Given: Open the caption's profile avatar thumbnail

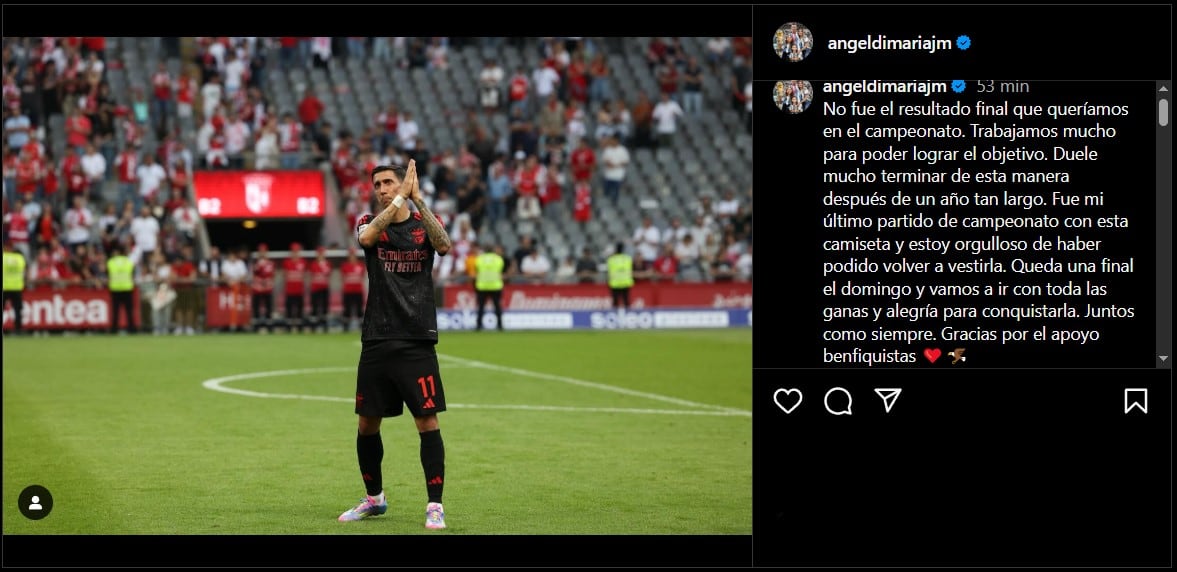Looking at the screenshot, I should (x=793, y=95).
